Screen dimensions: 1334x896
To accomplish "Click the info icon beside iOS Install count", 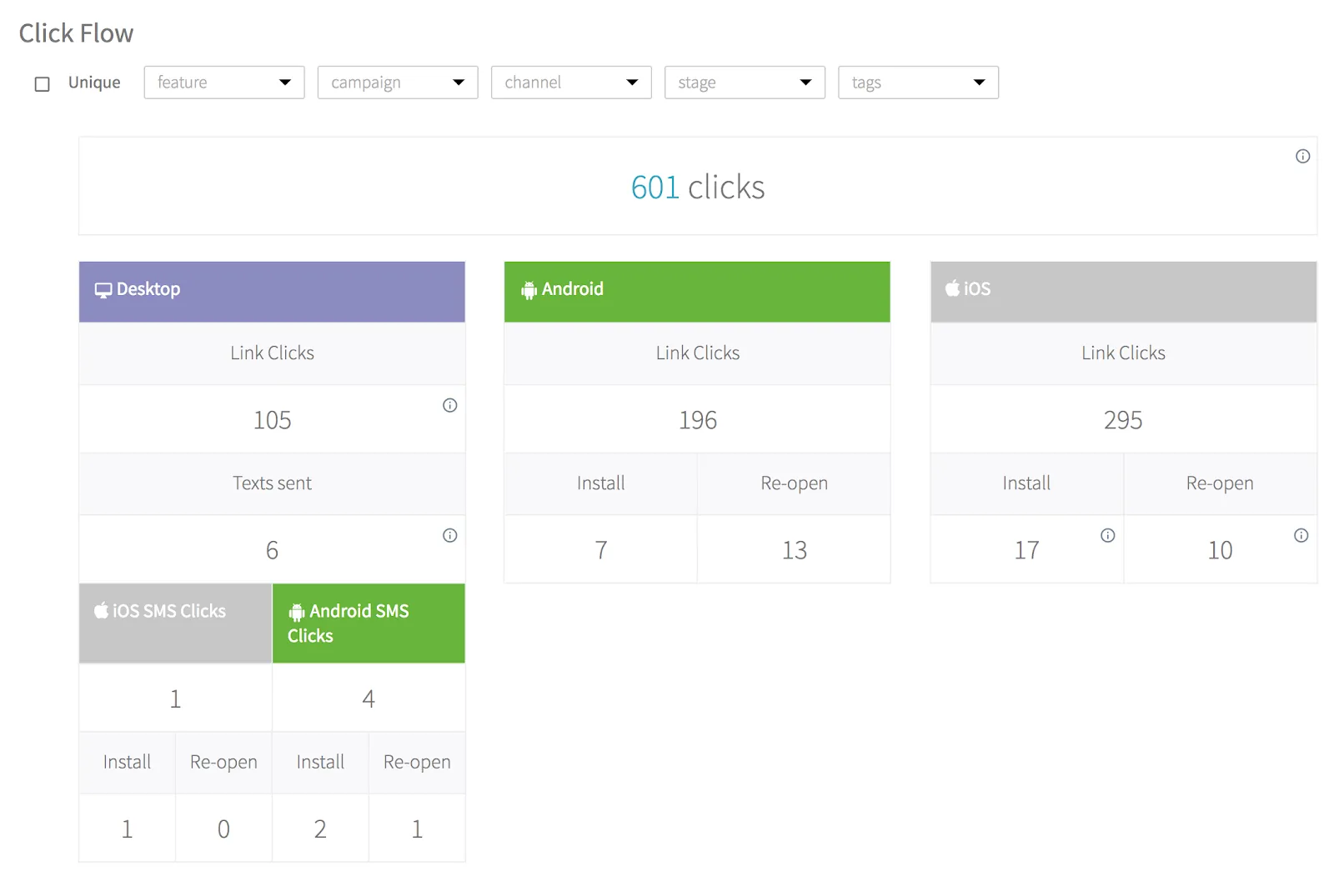I will [1107, 537].
